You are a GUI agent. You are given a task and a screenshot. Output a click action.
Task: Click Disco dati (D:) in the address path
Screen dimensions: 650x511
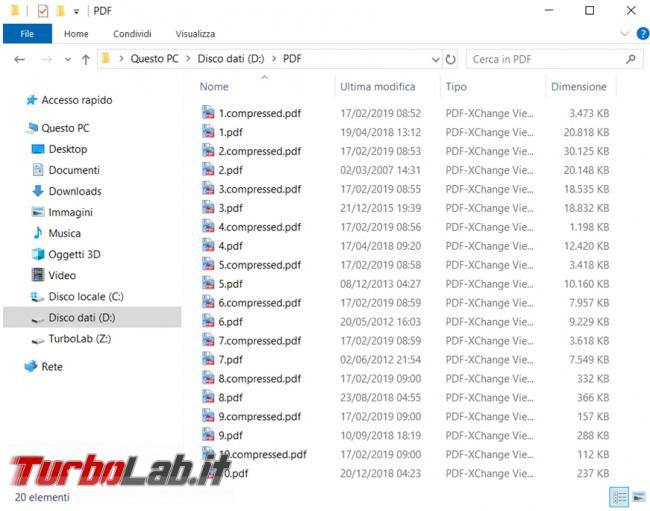[x=230, y=59]
